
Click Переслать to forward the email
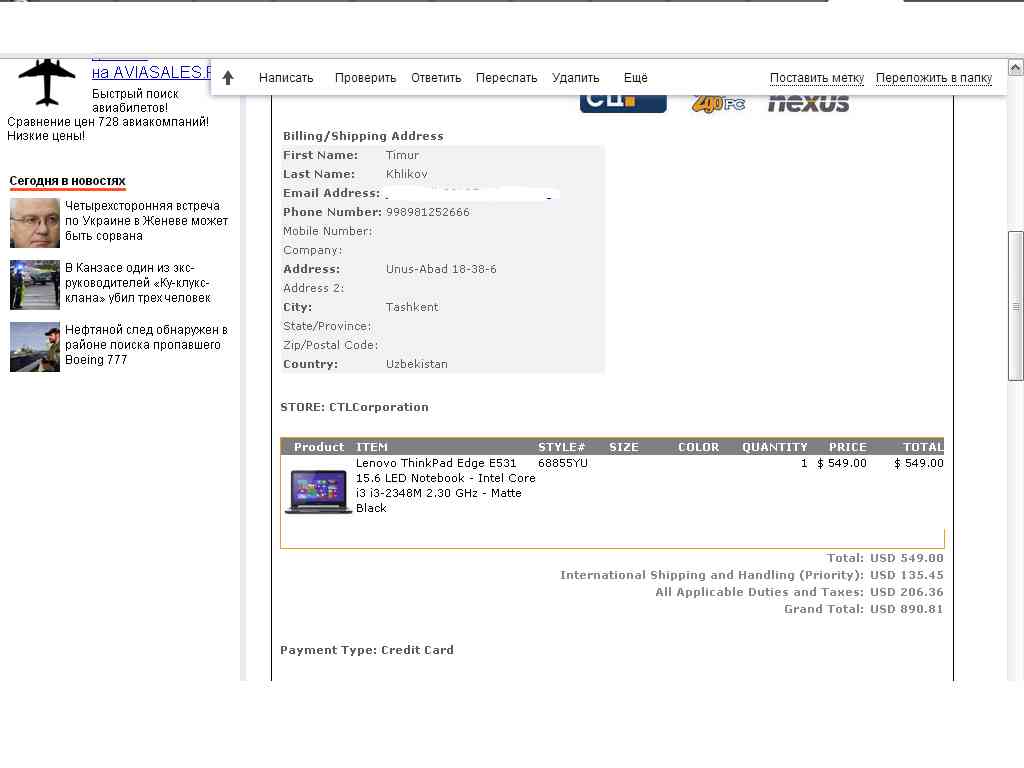point(506,78)
